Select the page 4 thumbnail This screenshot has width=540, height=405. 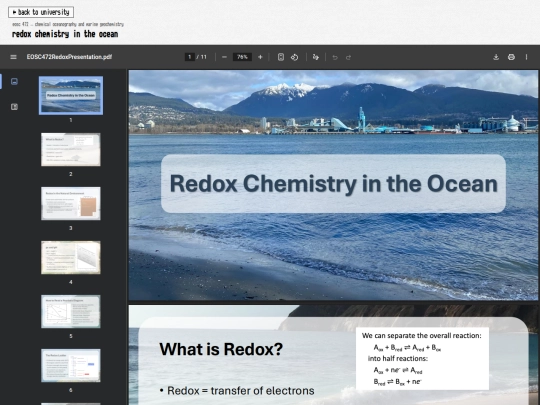(71, 258)
